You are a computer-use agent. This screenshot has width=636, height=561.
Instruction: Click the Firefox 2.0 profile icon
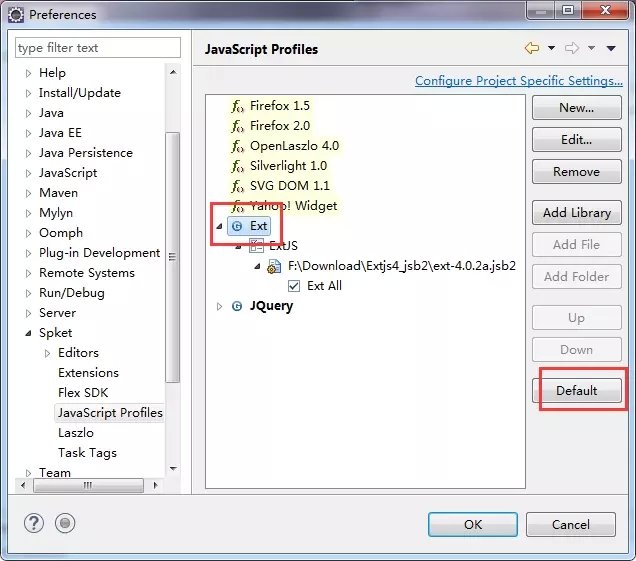[x=237, y=126]
